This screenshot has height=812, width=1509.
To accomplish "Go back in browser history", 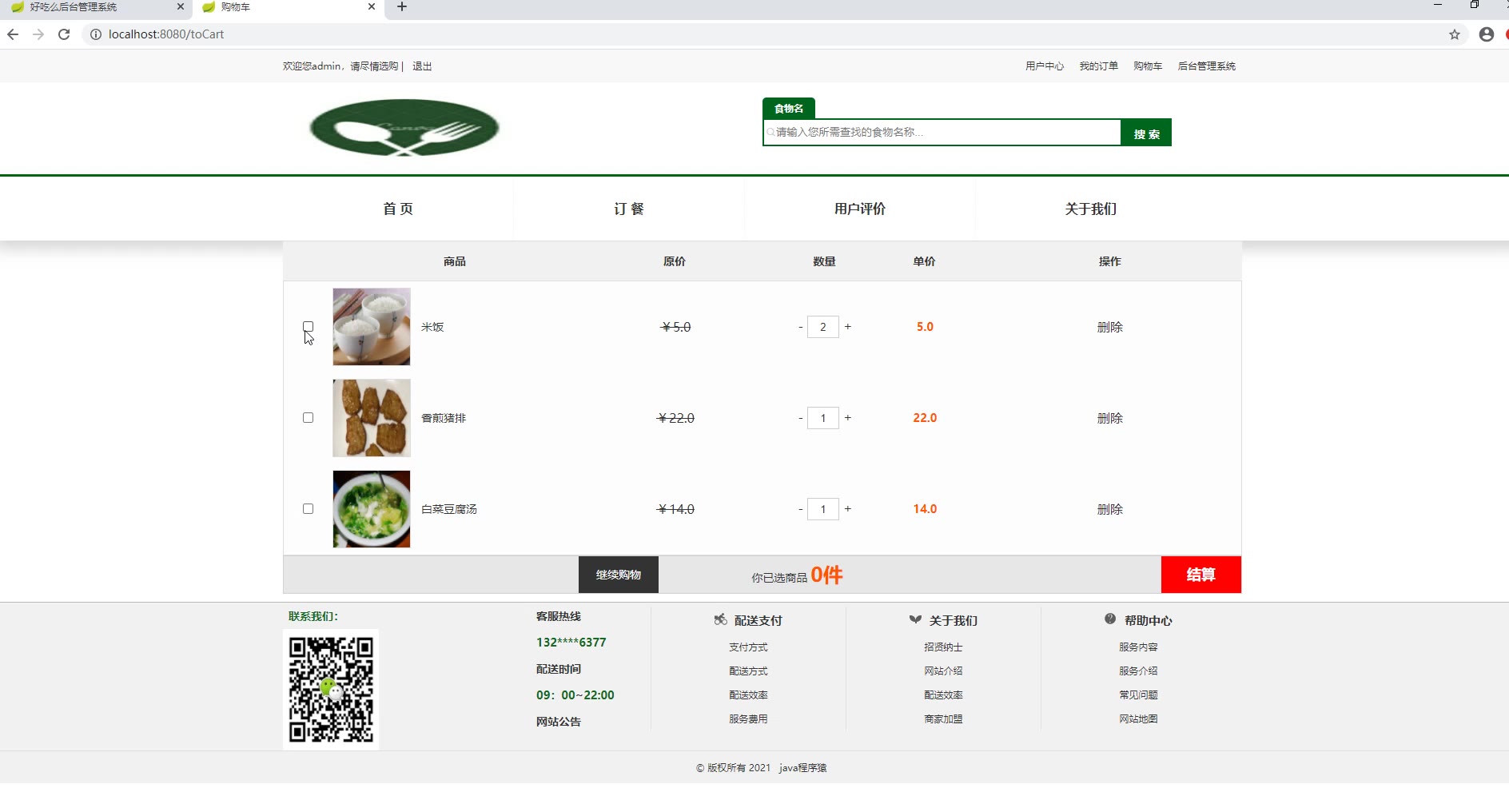I will coord(13,34).
